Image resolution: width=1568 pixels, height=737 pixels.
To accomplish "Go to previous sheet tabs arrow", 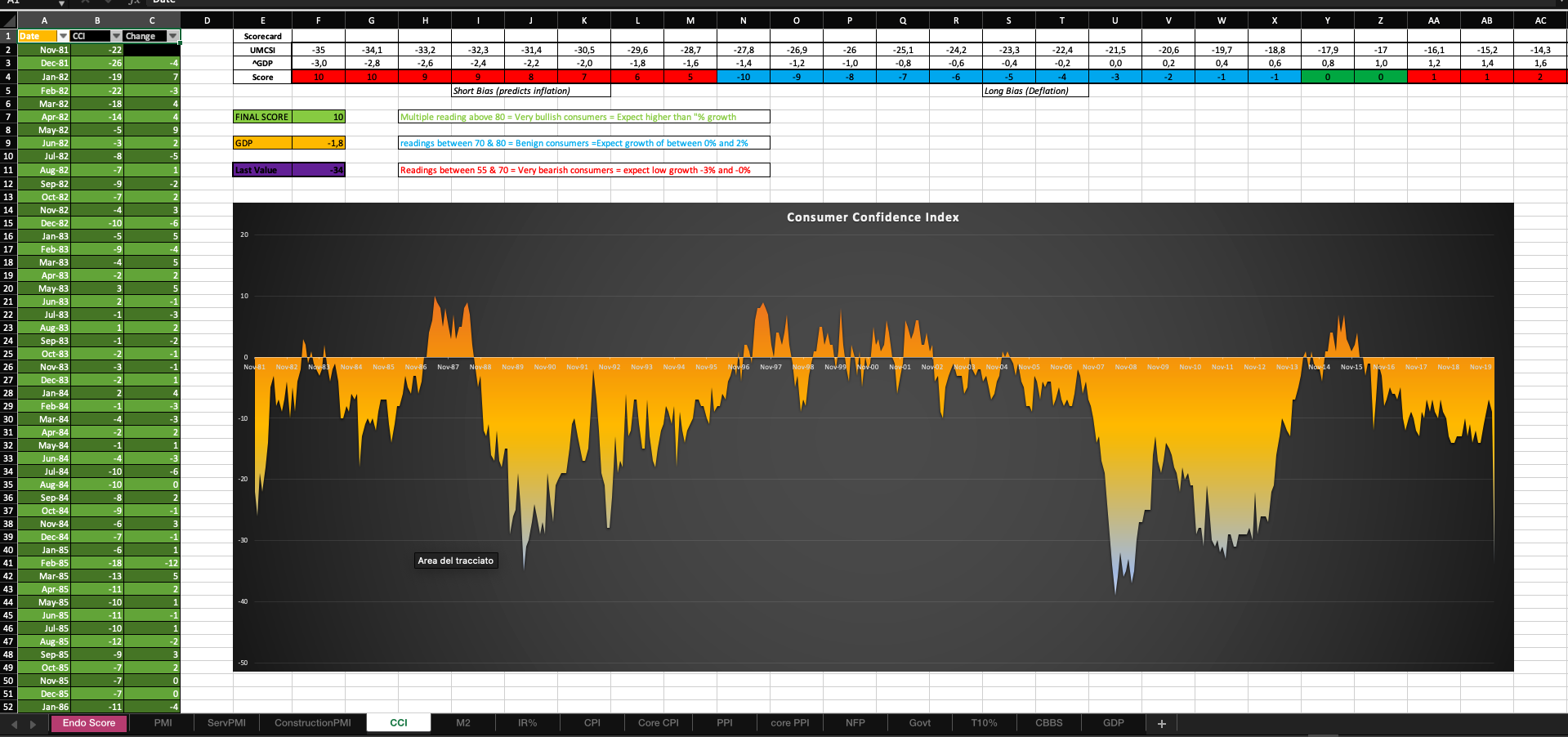I will pyautogui.click(x=14, y=724).
